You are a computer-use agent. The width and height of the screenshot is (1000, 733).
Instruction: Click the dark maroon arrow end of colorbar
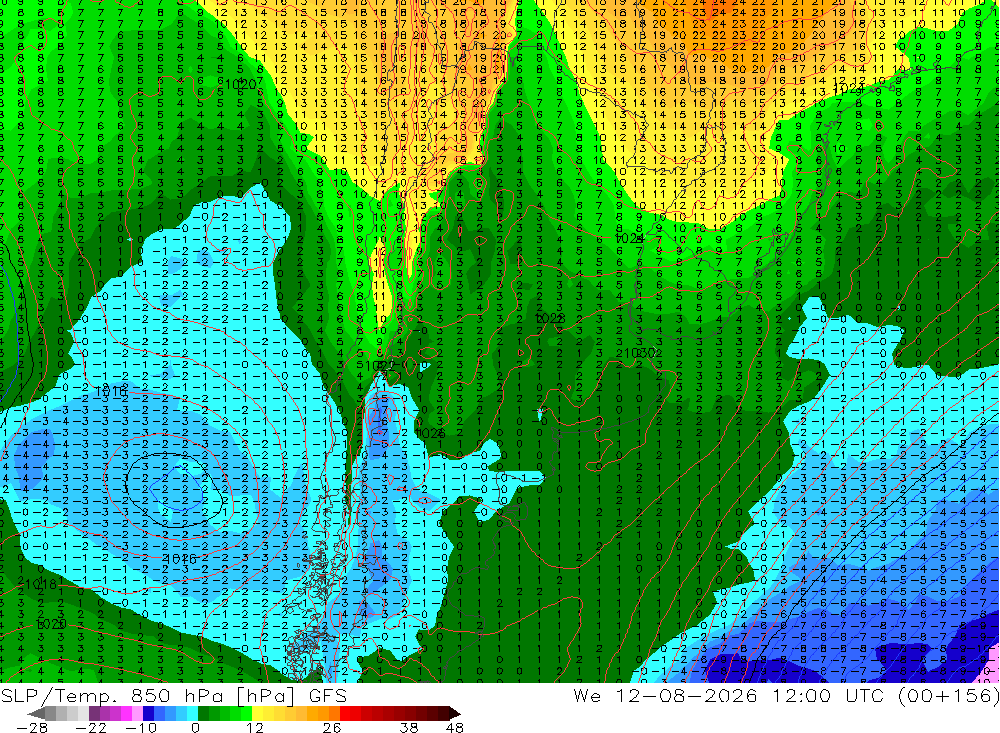(x=455, y=713)
